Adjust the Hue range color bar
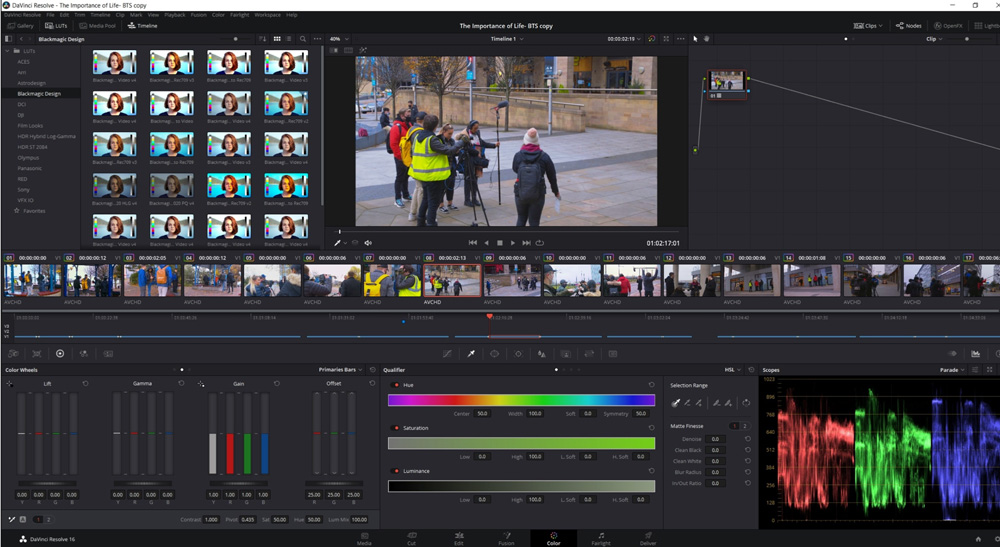The image size is (1000, 547). [521, 400]
